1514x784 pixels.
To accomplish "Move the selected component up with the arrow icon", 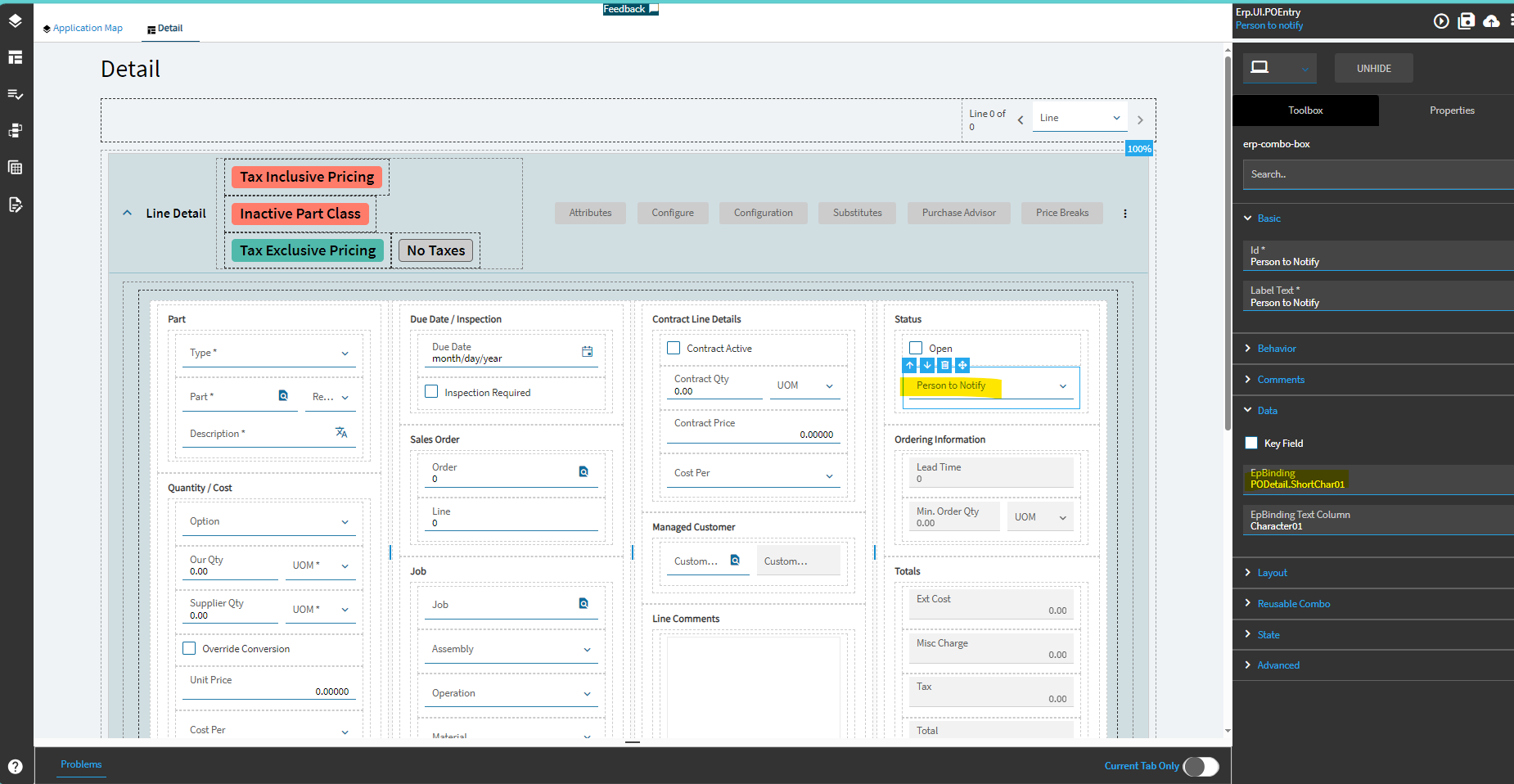I will coord(910,365).
